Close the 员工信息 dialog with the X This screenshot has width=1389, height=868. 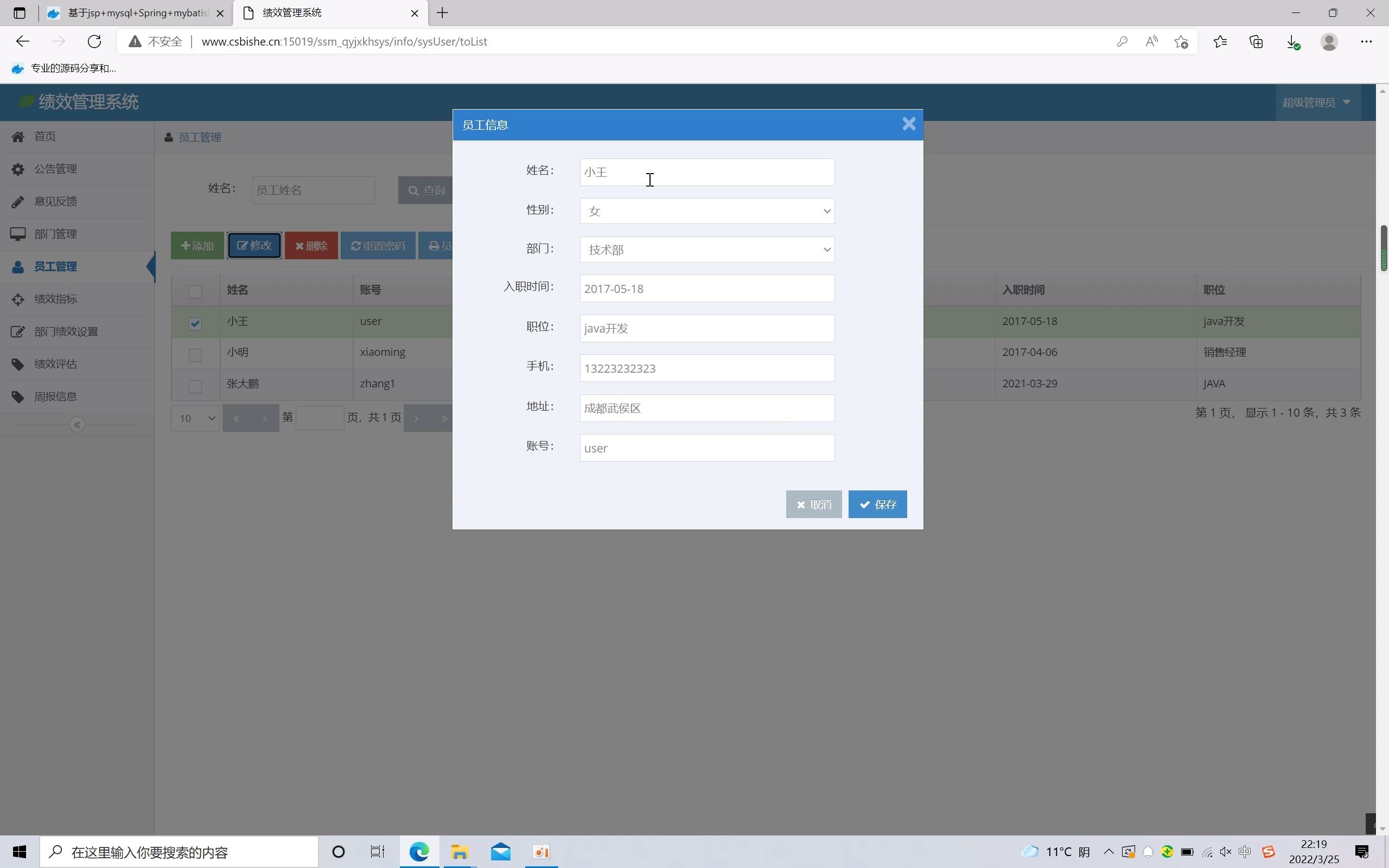[909, 124]
